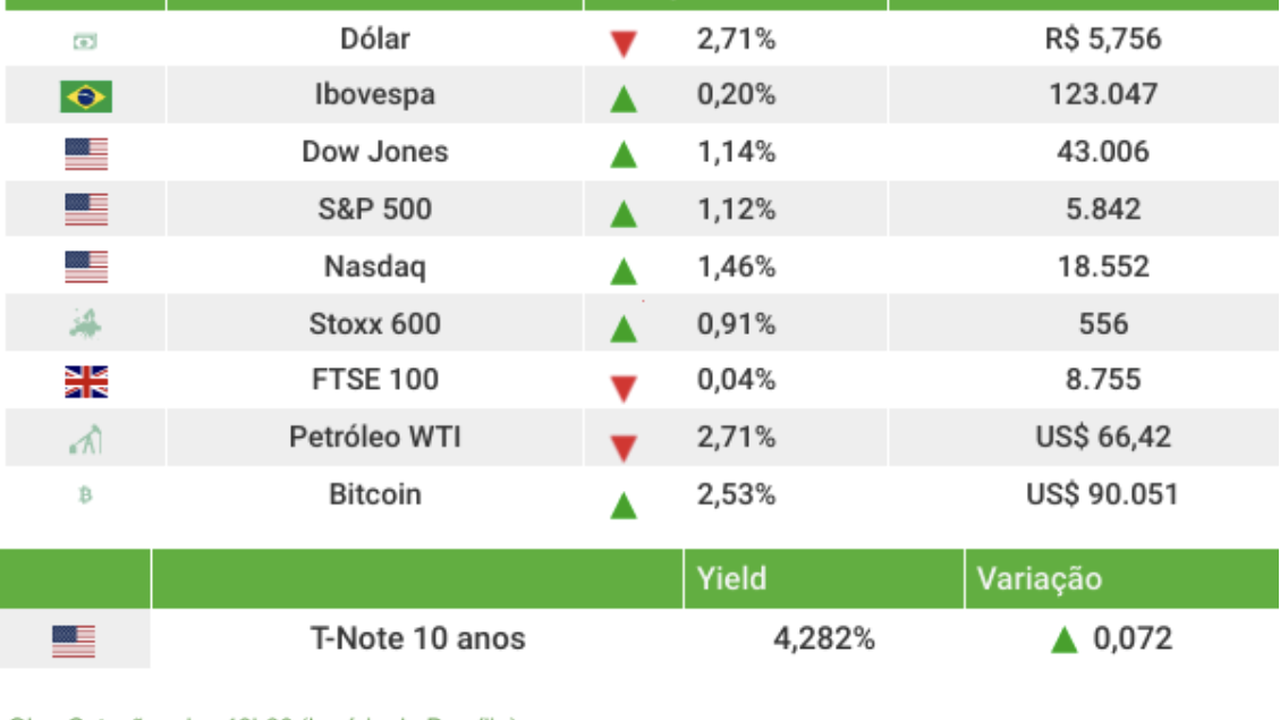Screen dimensions: 1280x720
Task: Click the green up arrow in Bitcoin row
Action: tap(623, 505)
